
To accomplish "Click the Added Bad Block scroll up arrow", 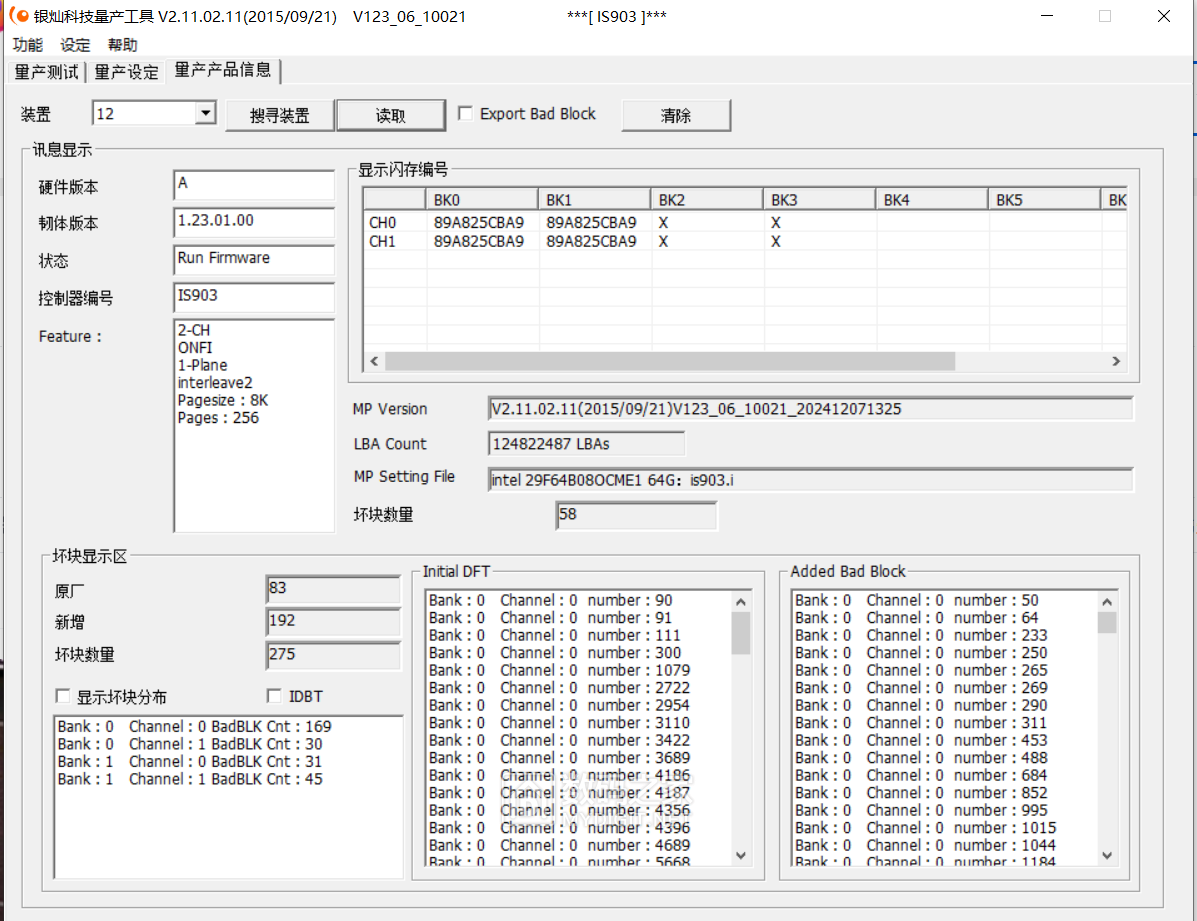I will click(x=1107, y=602).
